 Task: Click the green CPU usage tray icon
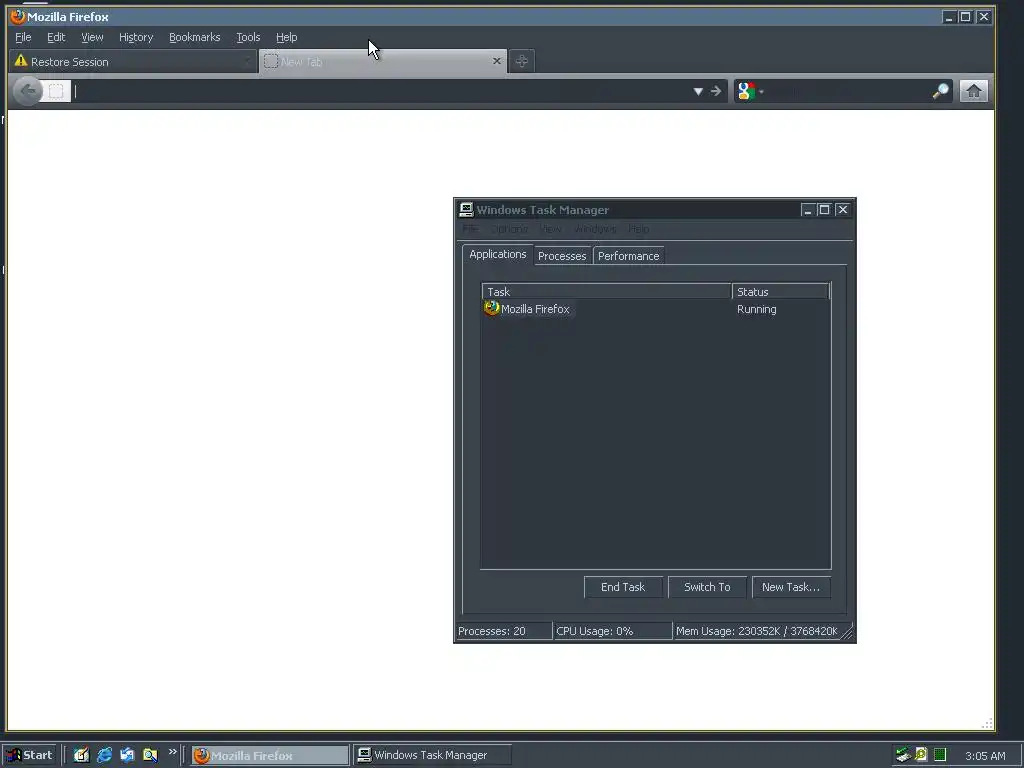click(940, 755)
